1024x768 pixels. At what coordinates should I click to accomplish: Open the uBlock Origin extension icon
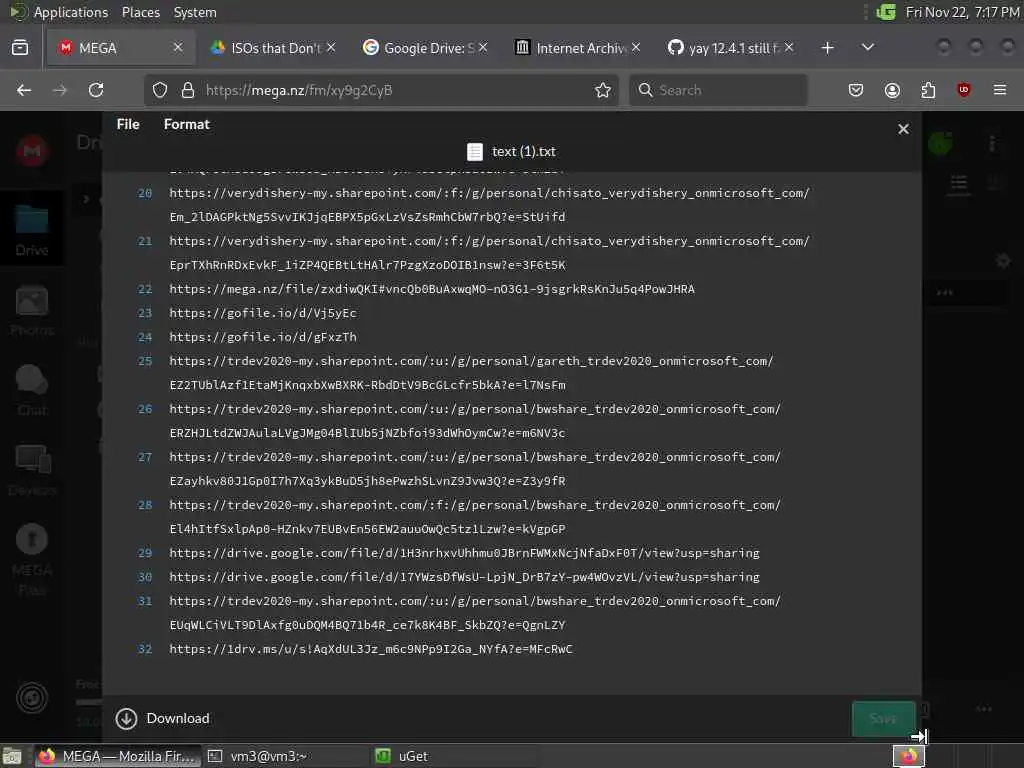point(964,90)
